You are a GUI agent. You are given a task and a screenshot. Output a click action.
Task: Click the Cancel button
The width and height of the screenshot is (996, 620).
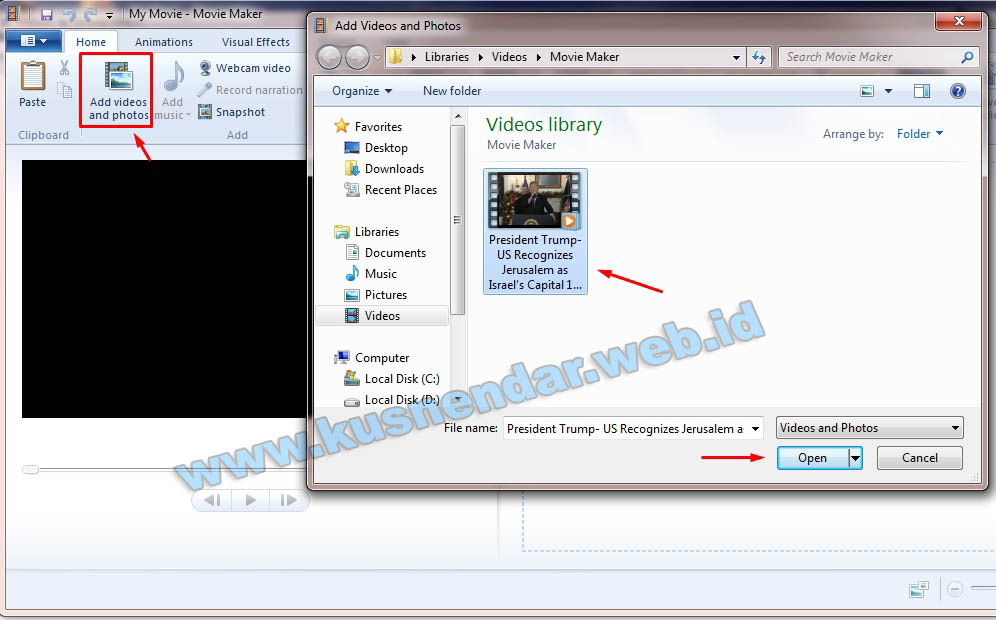point(919,458)
